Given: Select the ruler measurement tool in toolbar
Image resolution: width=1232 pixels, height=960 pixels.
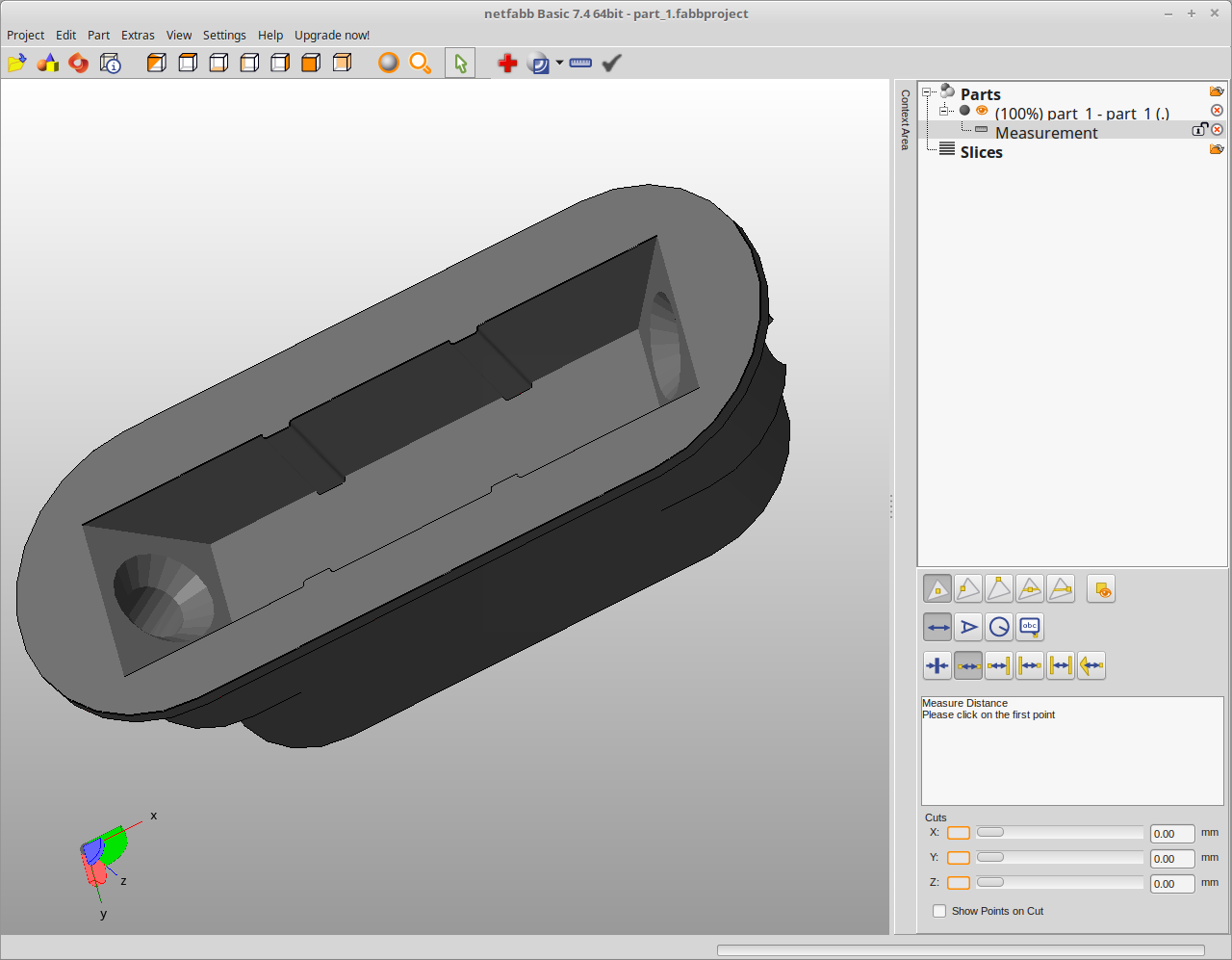Looking at the screenshot, I should [x=580, y=64].
